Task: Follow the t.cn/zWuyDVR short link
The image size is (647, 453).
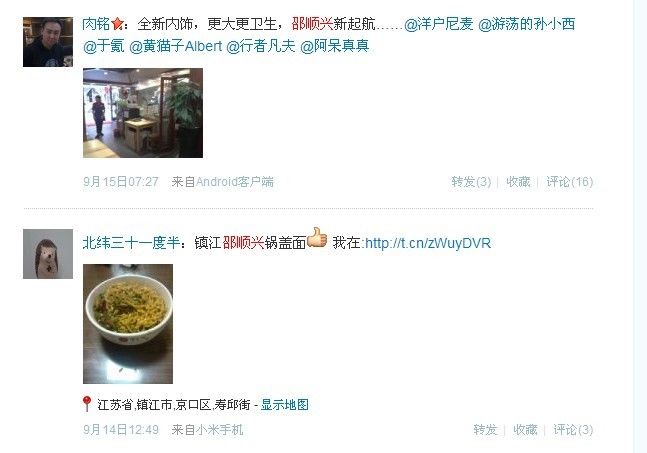Action: point(428,243)
